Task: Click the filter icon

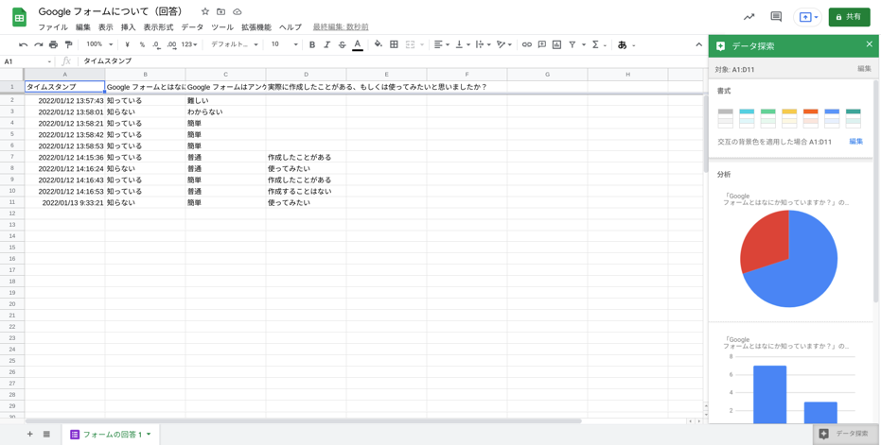Action: pos(572,44)
